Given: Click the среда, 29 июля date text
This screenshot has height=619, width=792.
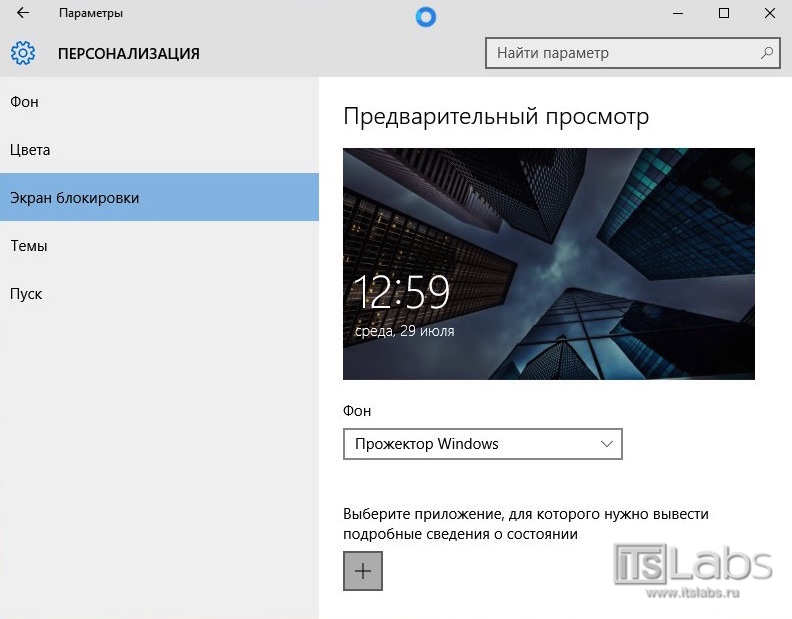Looking at the screenshot, I should tap(405, 331).
